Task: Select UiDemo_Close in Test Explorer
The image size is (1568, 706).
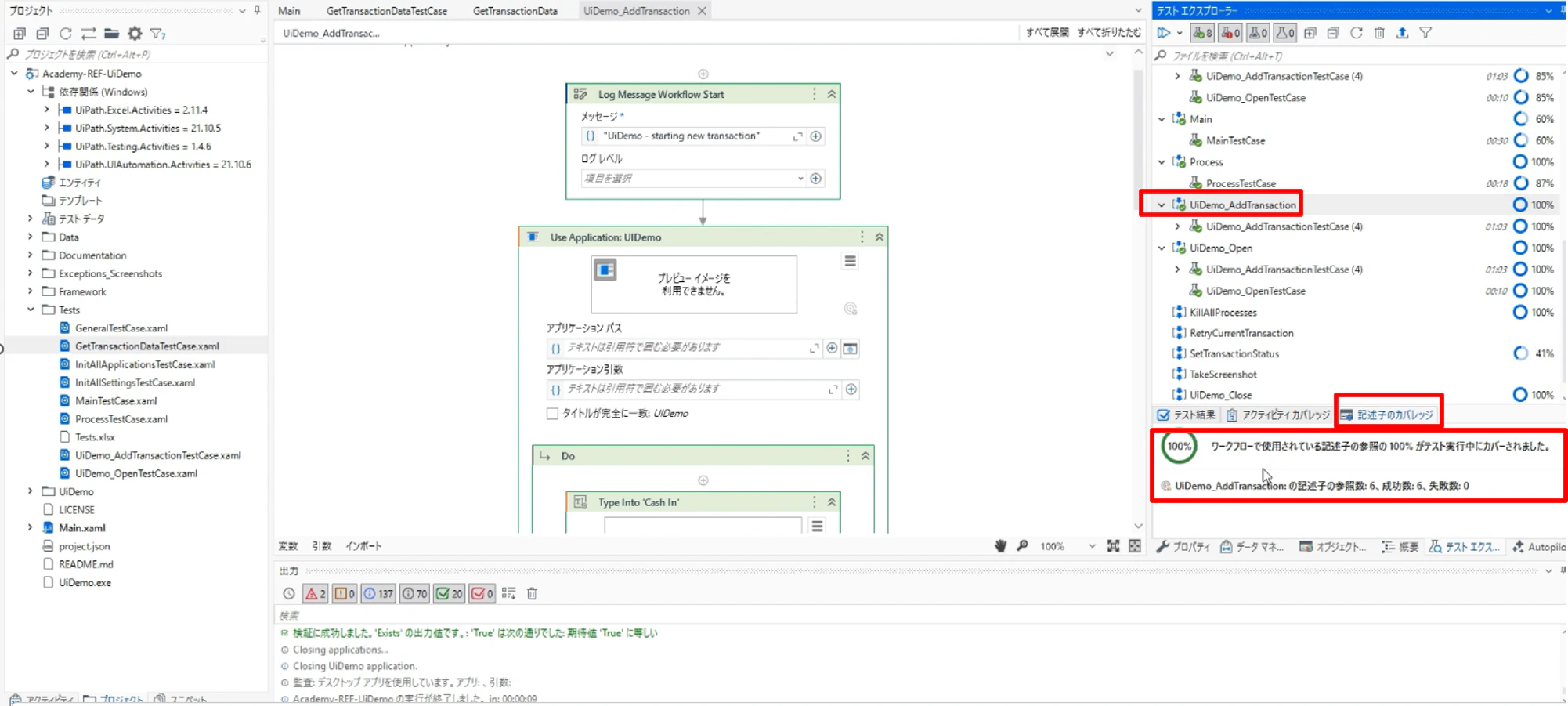Action: pos(1220,396)
